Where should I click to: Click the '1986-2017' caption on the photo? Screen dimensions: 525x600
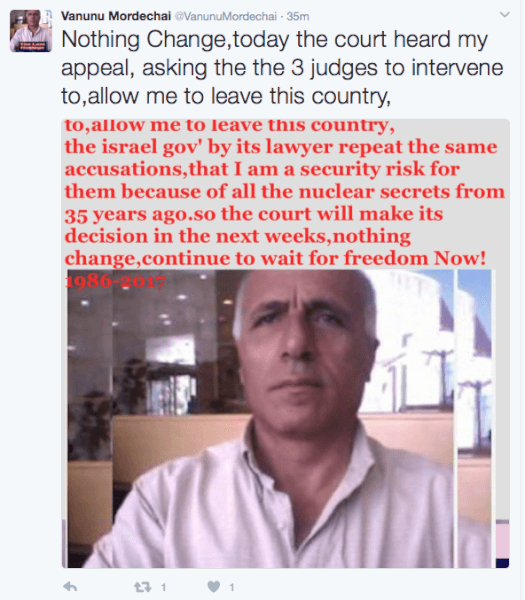[115, 282]
